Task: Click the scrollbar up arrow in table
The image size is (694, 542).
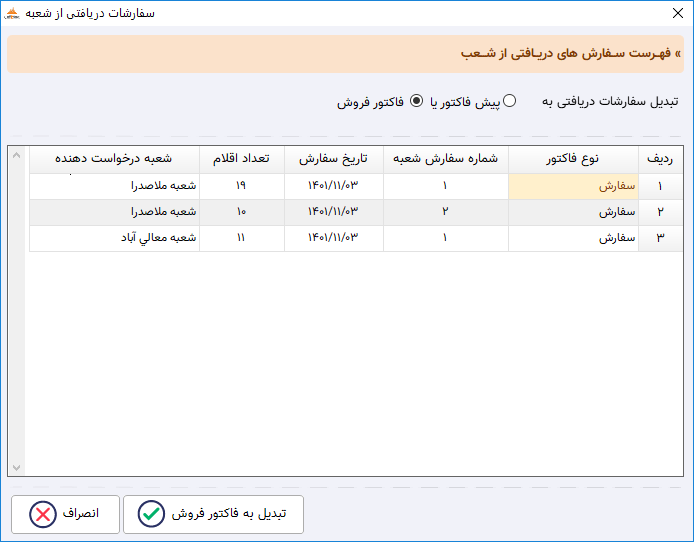Action: [x=16, y=155]
